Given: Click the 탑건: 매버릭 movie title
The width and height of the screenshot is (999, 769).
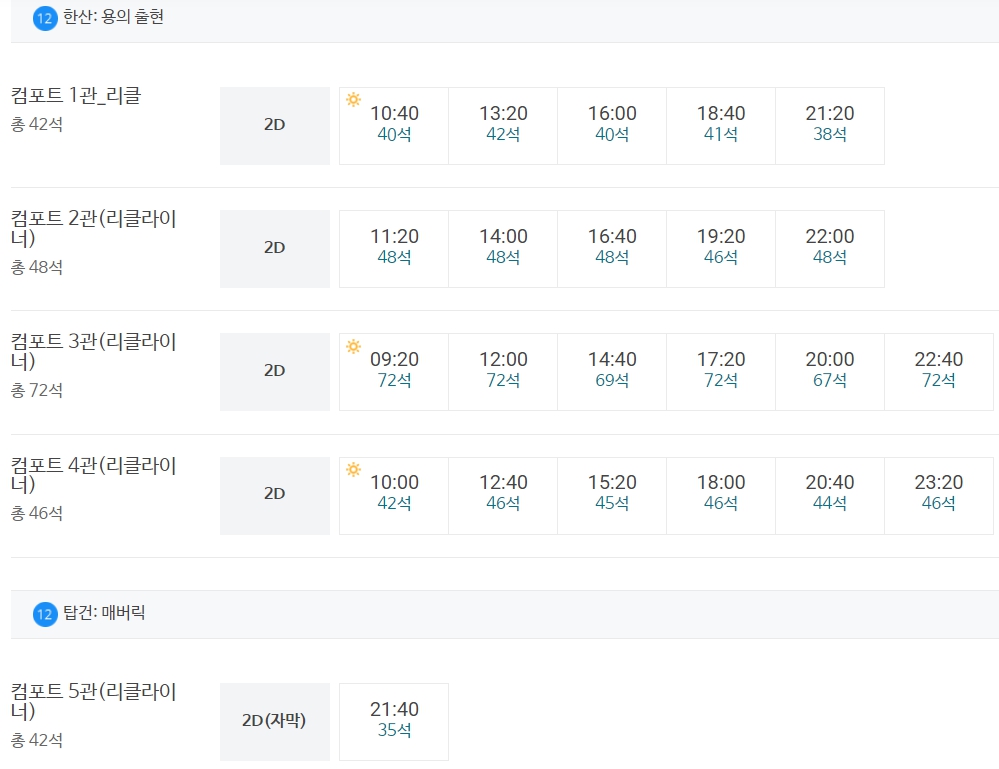Looking at the screenshot, I should (104, 613).
